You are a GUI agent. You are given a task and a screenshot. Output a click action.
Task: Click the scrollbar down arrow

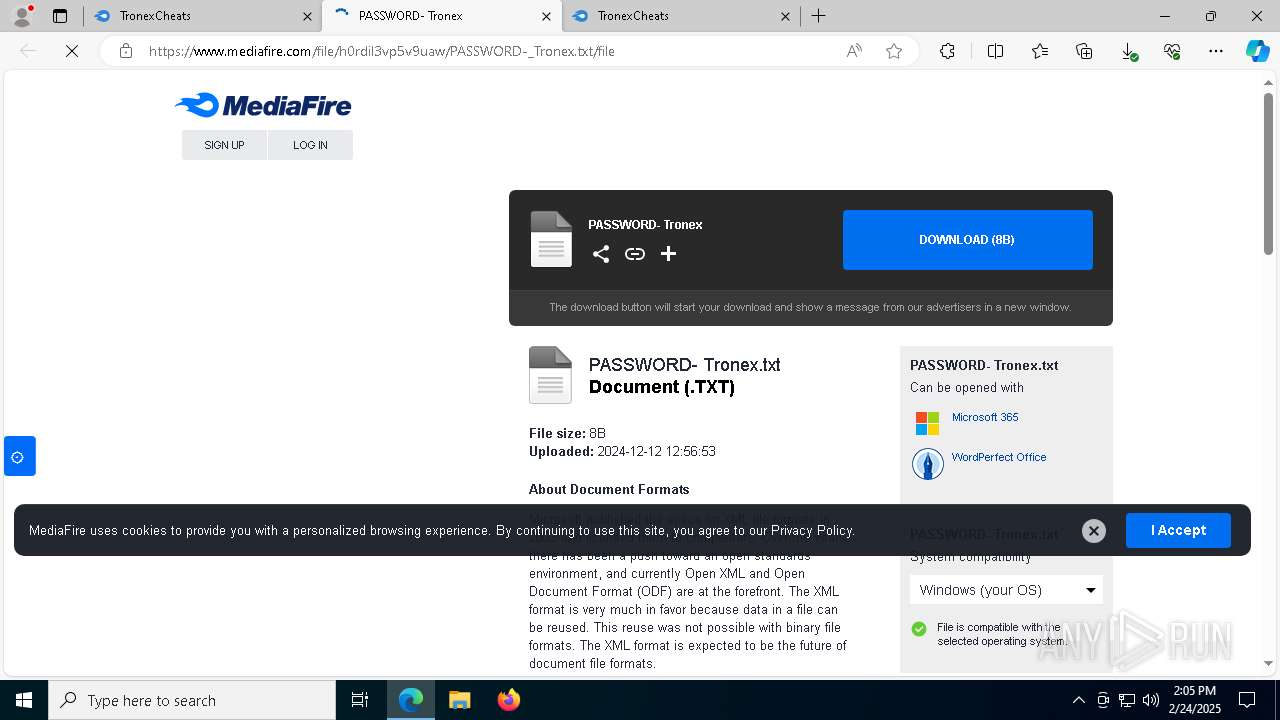point(1268,663)
